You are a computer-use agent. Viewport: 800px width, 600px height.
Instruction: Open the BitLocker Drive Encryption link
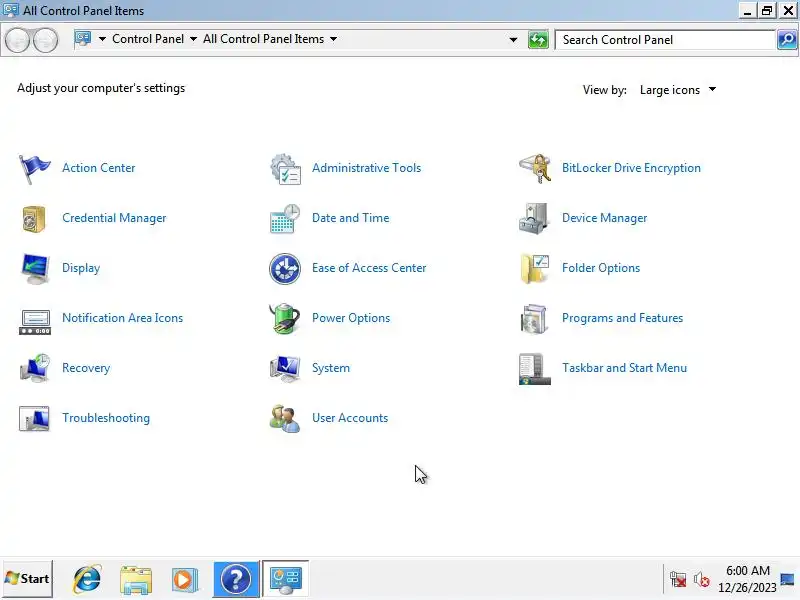click(x=631, y=168)
